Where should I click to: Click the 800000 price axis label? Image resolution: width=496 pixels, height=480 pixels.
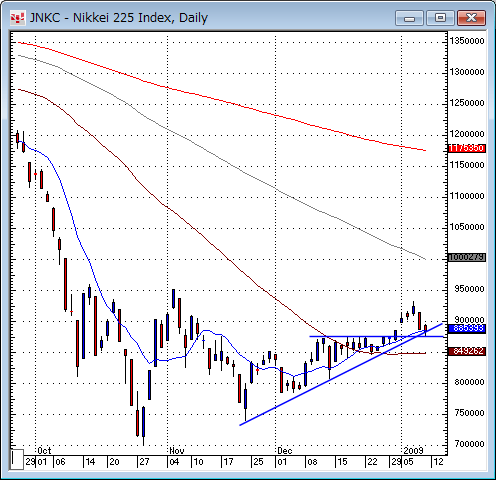pyautogui.click(x=469, y=382)
